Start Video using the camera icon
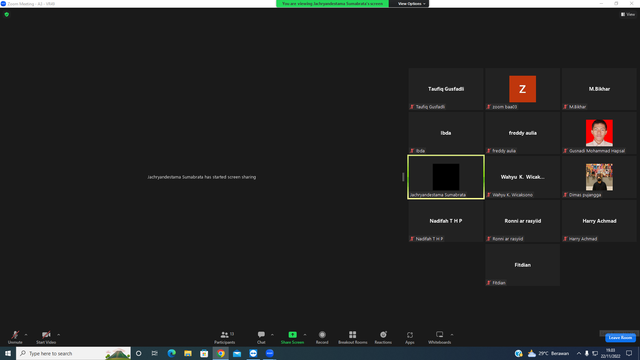 (x=46, y=337)
